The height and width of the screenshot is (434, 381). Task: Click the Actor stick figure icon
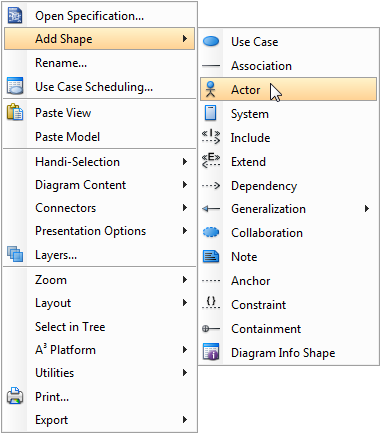tap(210, 89)
